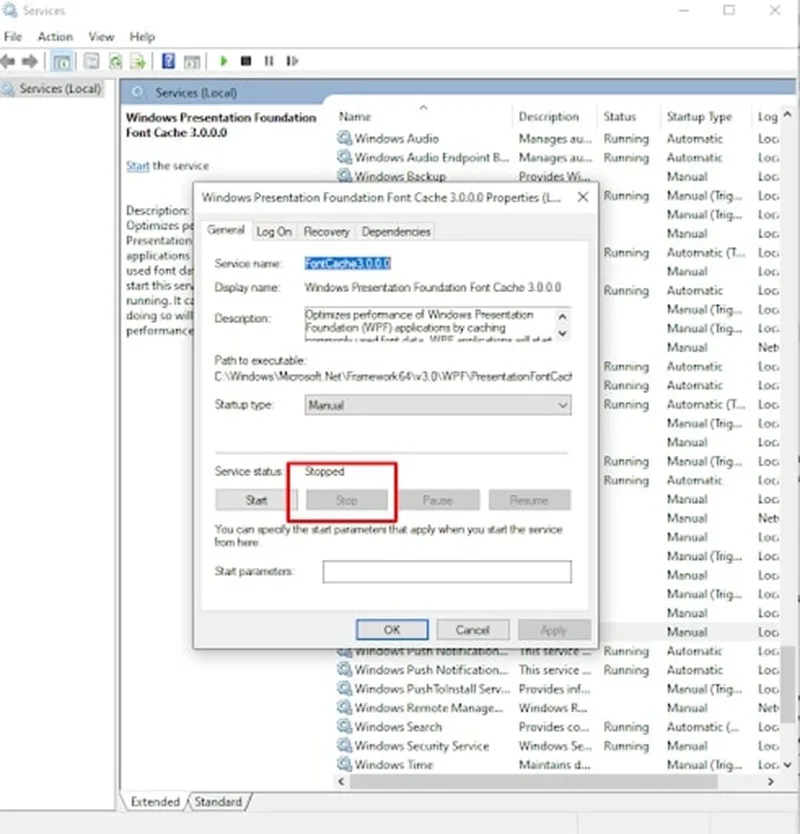Image resolution: width=800 pixels, height=834 pixels.
Task: Click the Windows Time description 'Maintains d...'
Action: pos(554,765)
